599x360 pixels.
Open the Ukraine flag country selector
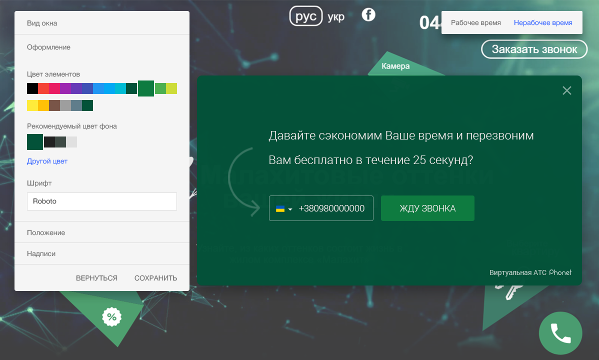click(284, 209)
